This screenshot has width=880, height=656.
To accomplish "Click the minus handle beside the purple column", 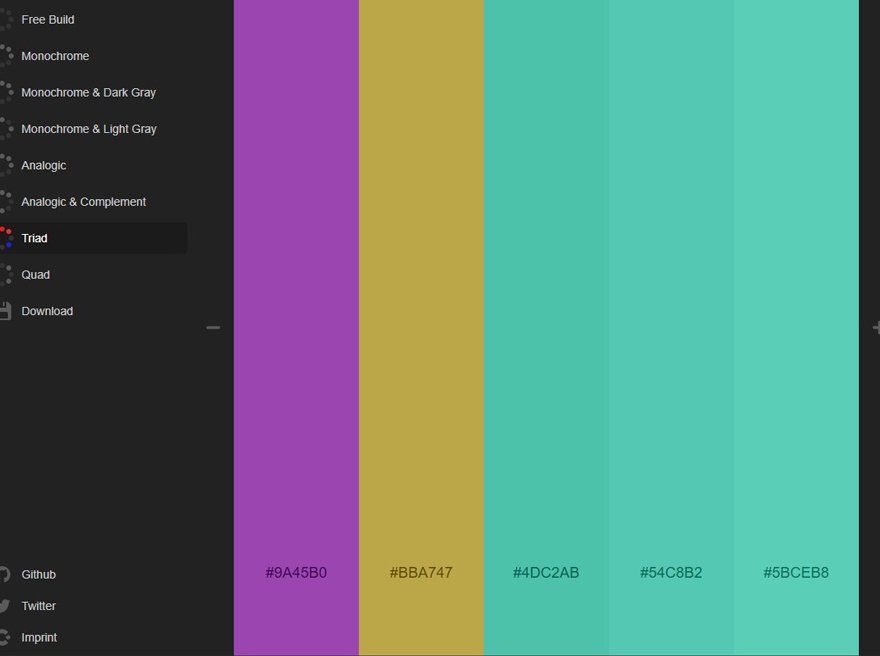I will click(213, 327).
